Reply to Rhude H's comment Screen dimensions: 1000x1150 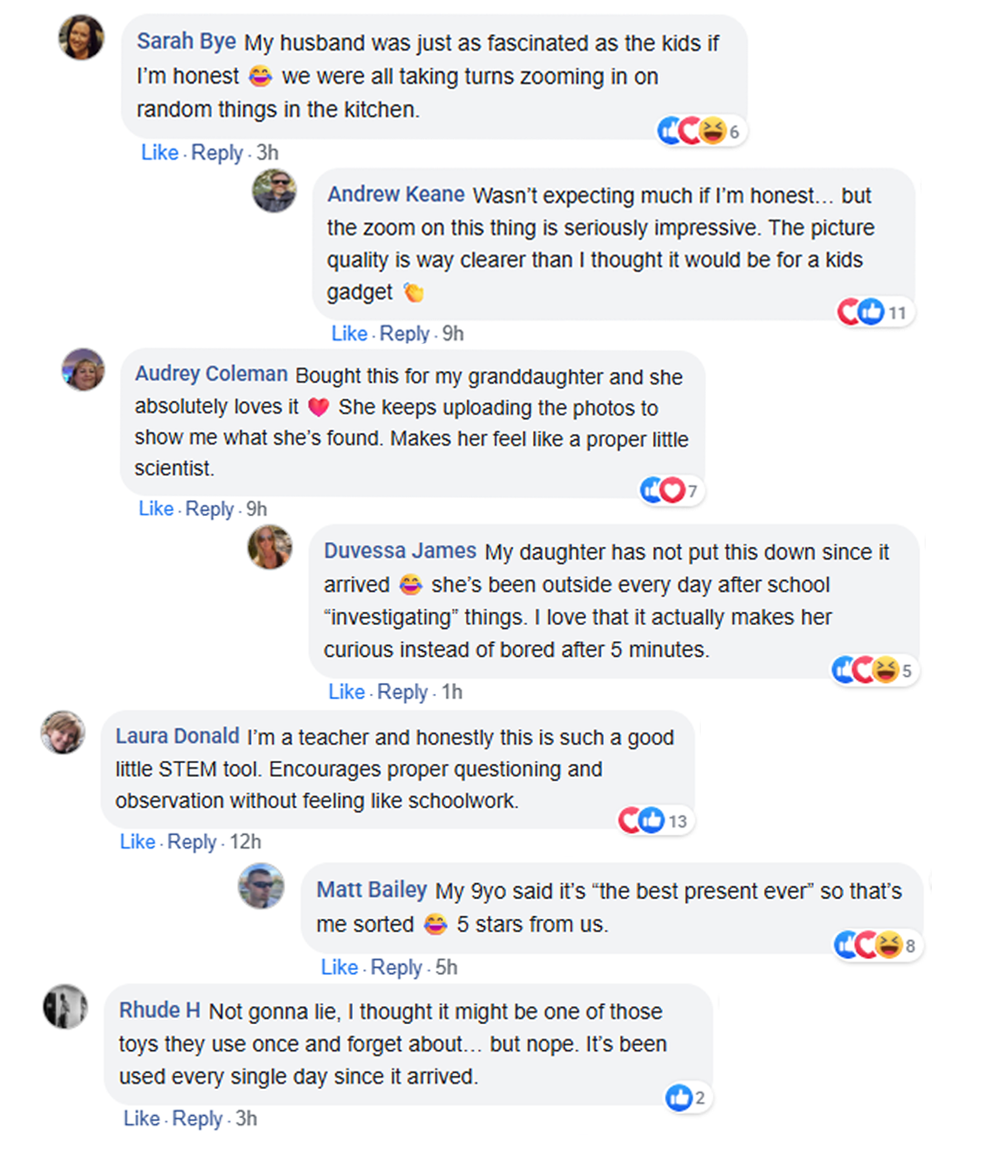(x=197, y=1119)
